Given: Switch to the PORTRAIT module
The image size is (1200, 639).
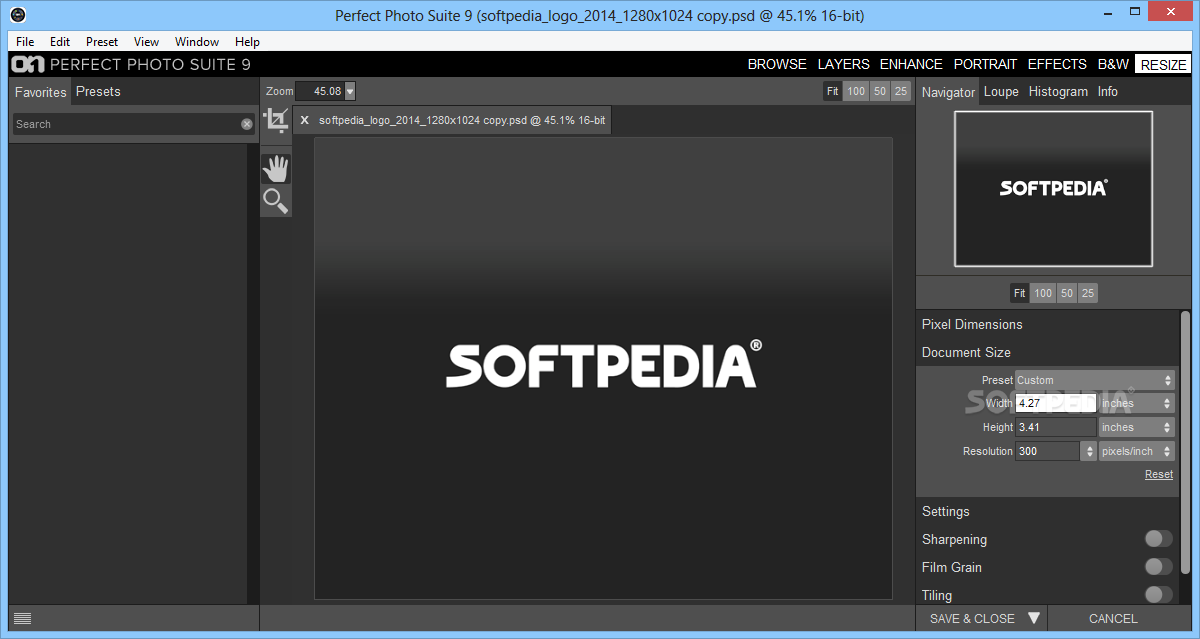Looking at the screenshot, I should 985,64.
